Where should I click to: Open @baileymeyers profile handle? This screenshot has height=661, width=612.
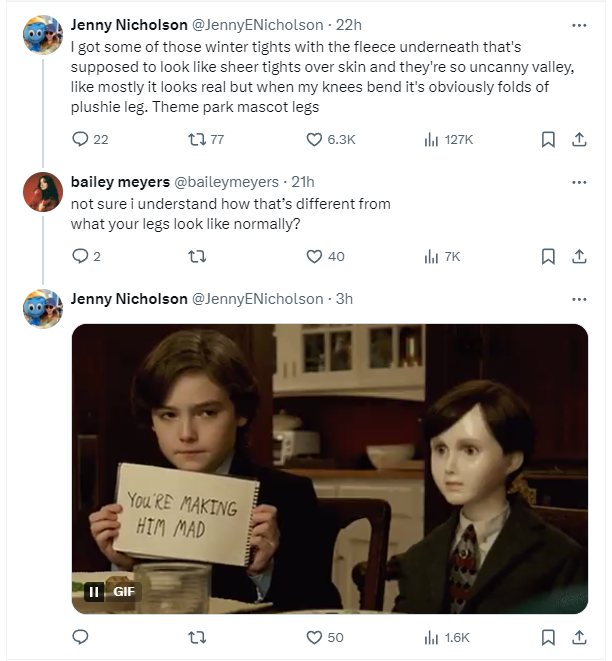pyautogui.click(x=226, y=182)
